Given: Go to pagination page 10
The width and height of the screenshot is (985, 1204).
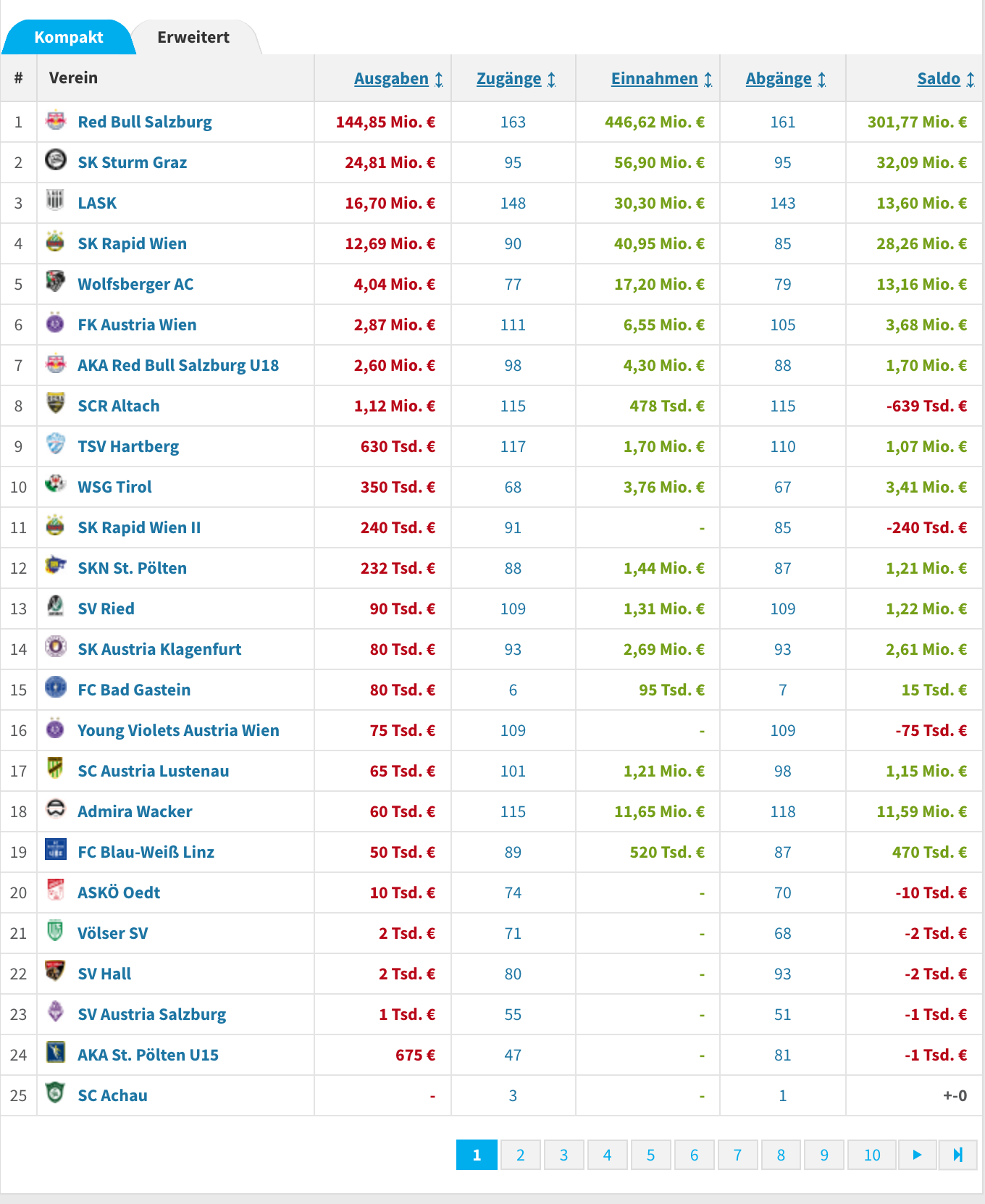Looking at the screenshot, I should point(872,1155).
